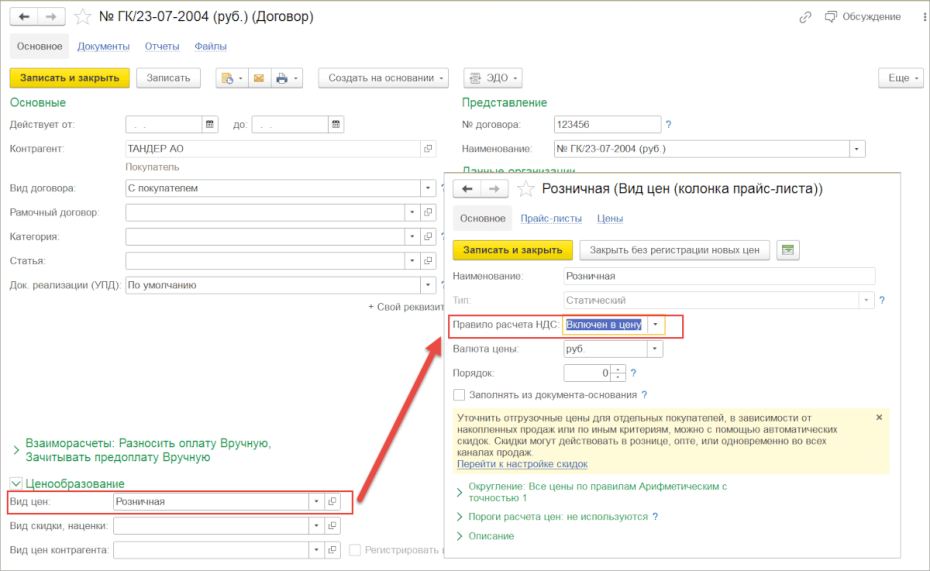The height and width of the screenshot is (571, 930).
Task: Collapse the Ценообразование section
Action: pyautogui.click(x=16, y=484)
